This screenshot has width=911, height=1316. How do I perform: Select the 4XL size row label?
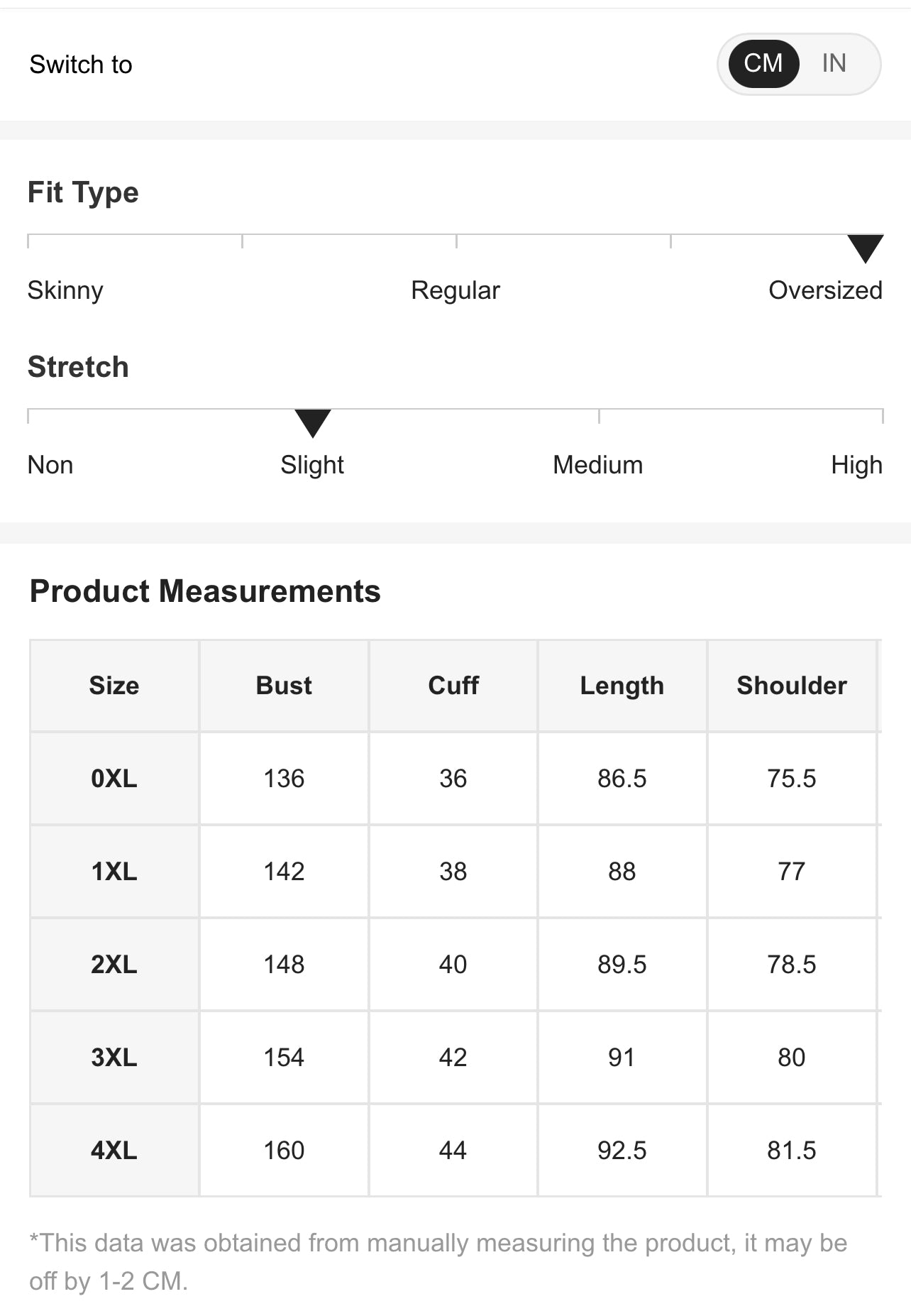pyautogui.click(x=114, y=1151)
